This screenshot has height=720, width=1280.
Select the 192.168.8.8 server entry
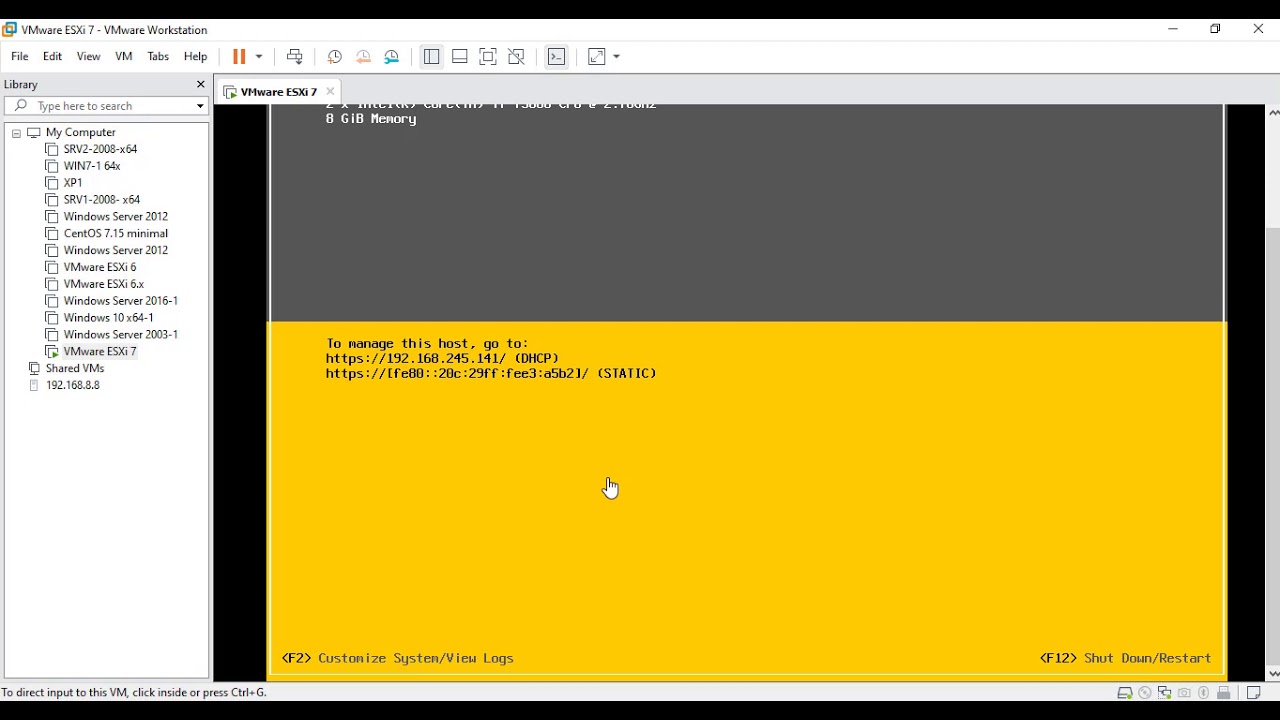click(x=73, y=385)
